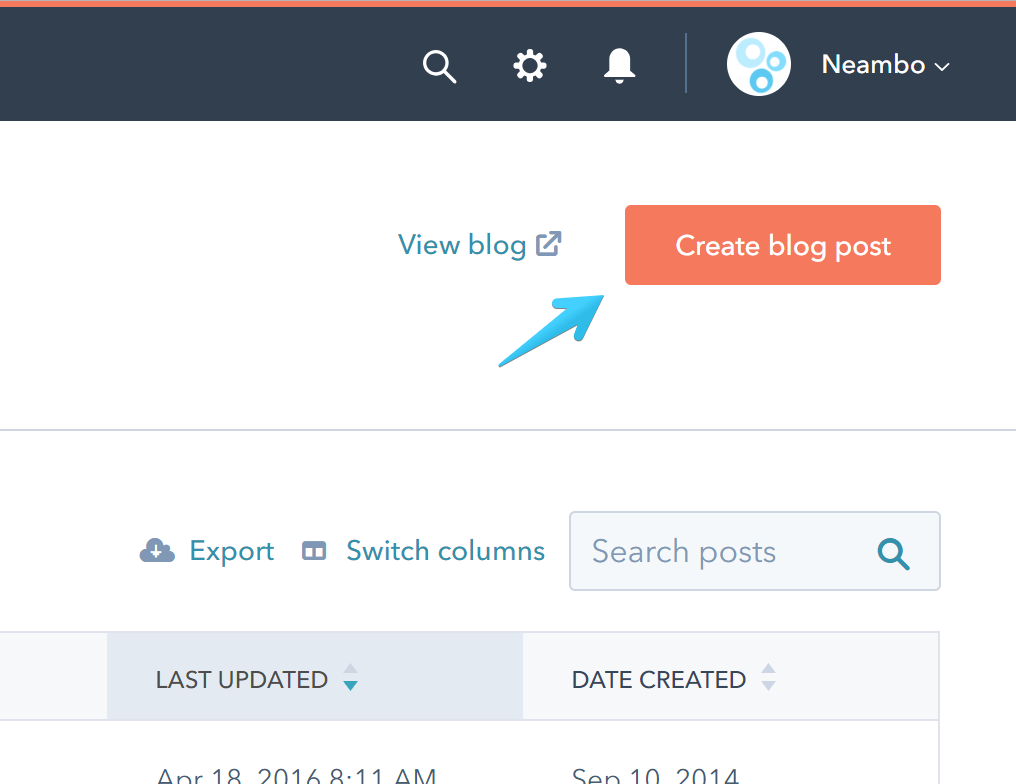The height and width of the screenshot is (784, 1016).
Task: Click the Apr 18, 2016 last updated cell
Action: (296, 776)
